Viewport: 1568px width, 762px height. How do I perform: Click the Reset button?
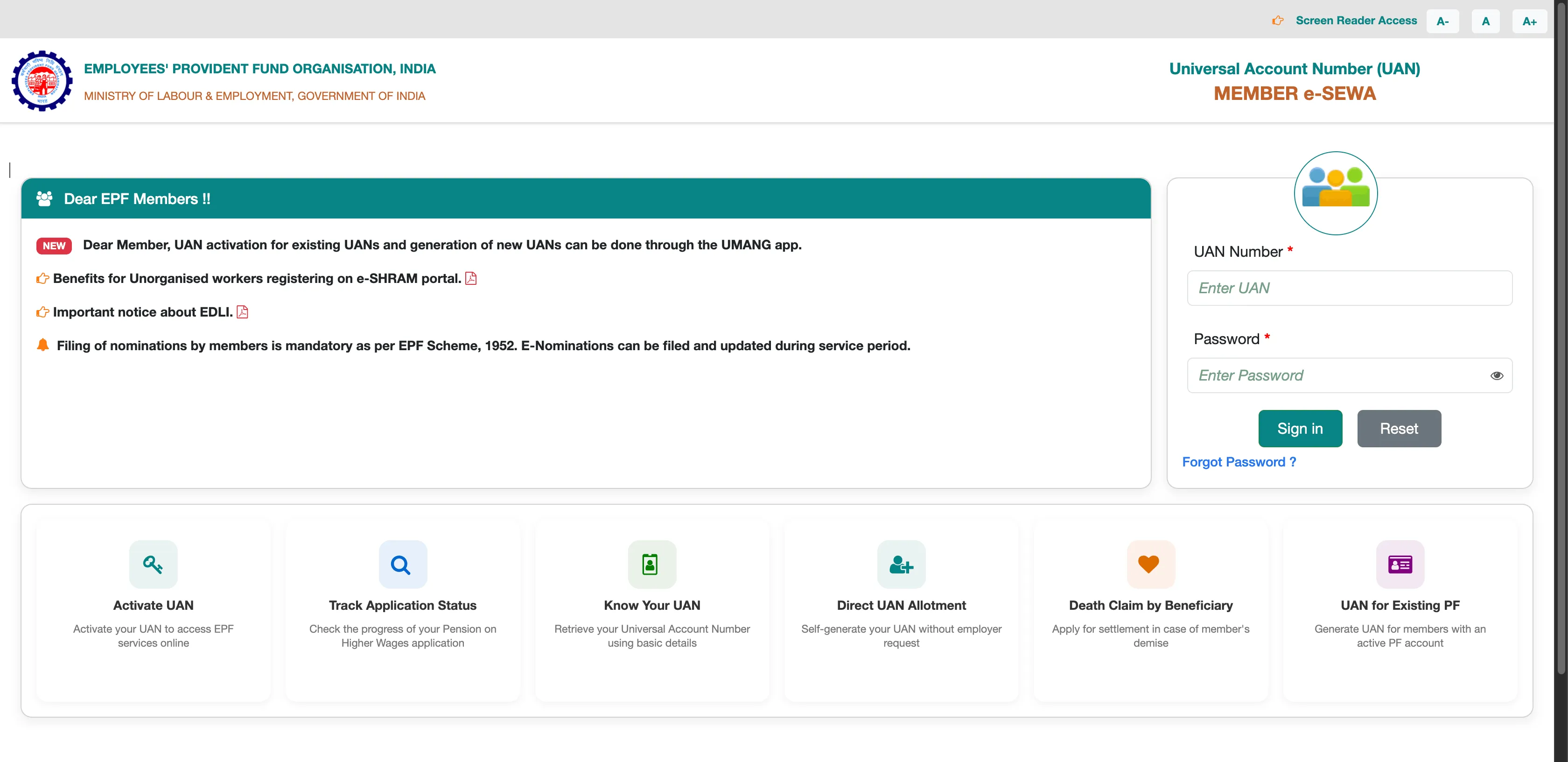click(1398, 428)
